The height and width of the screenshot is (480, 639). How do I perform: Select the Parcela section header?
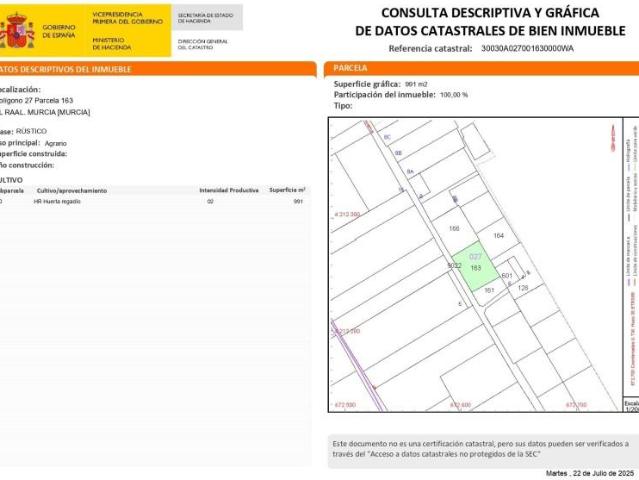coord(350,69)
